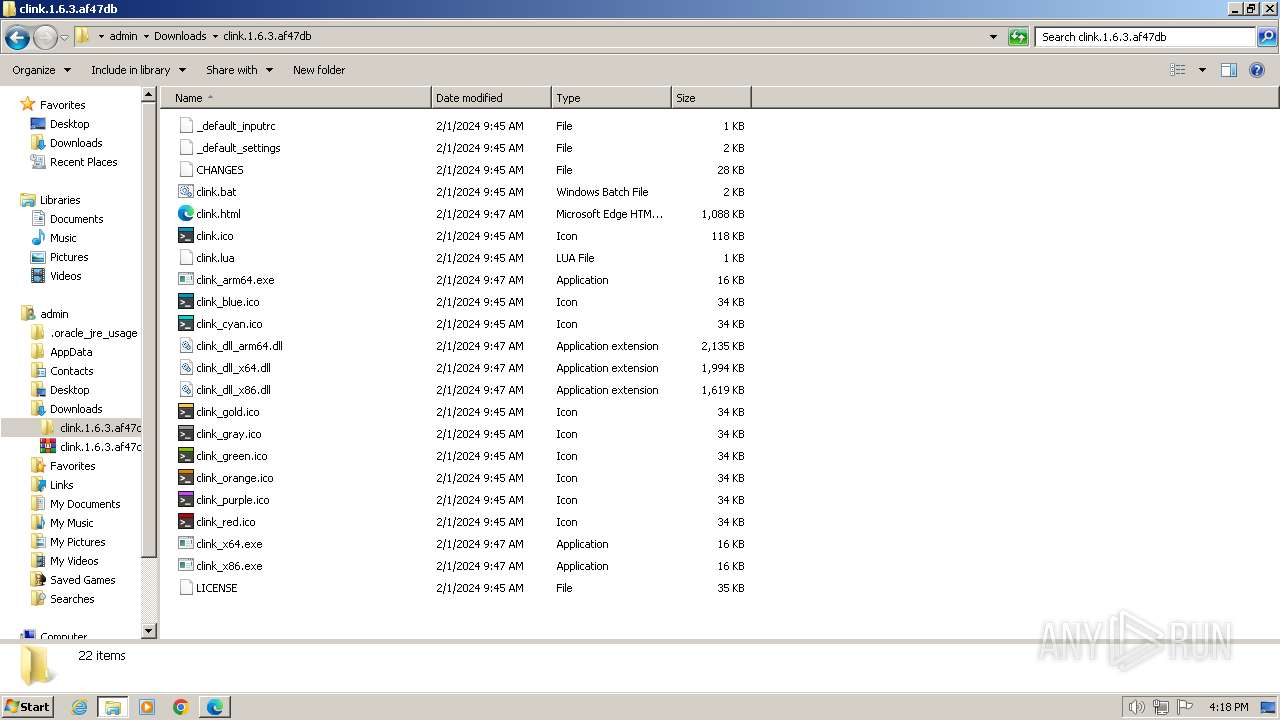Select the LICENSE file

click(x=216, y=588)
